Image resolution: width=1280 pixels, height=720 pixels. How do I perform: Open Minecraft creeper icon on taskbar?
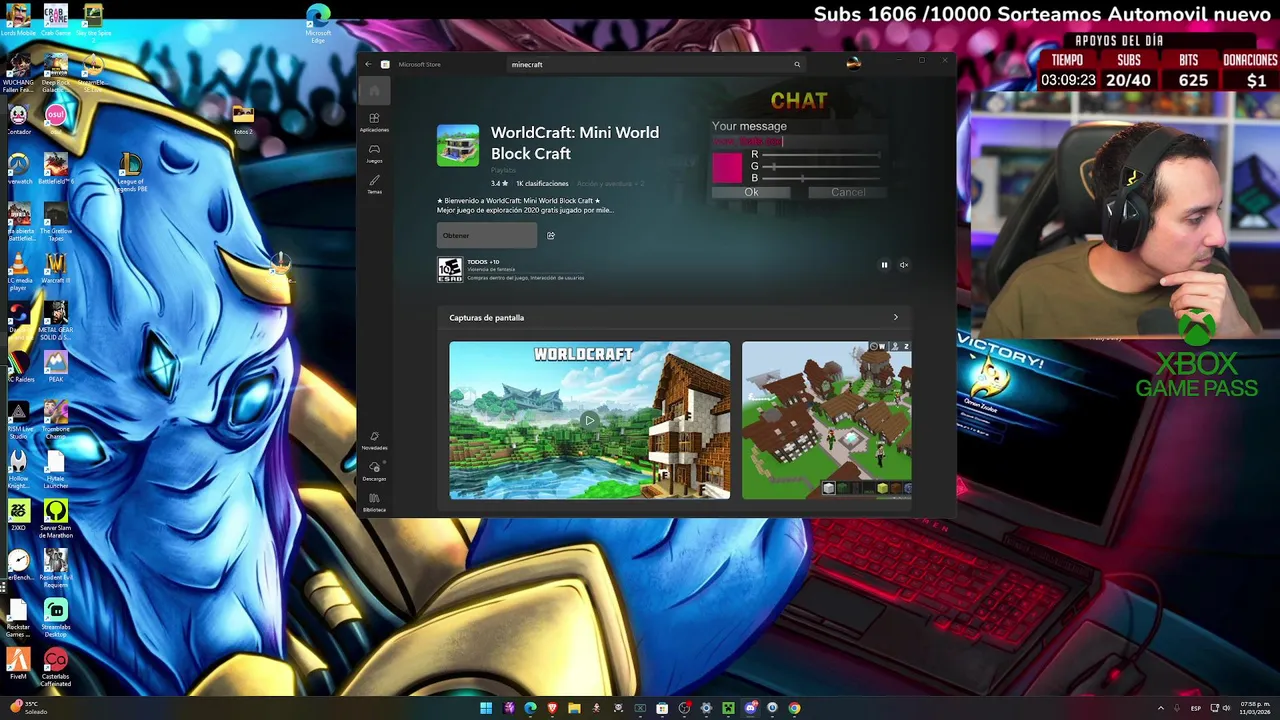point(728,708)
